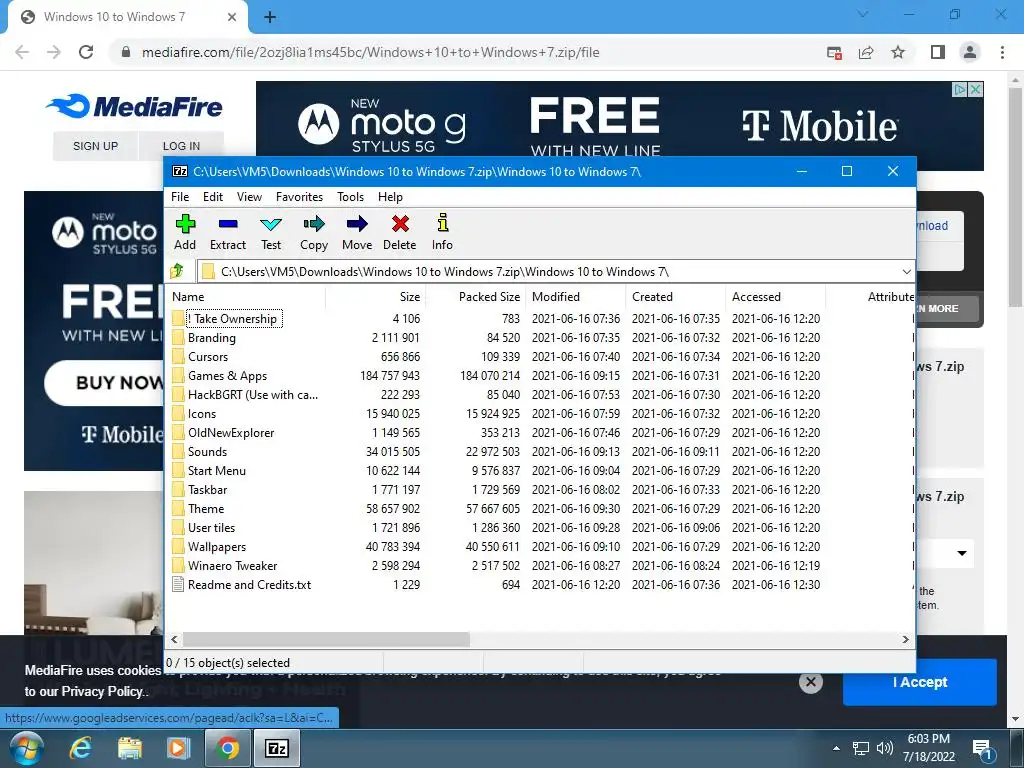Open the Help menu
The image size is (1024, 768).
click(390, 197)
